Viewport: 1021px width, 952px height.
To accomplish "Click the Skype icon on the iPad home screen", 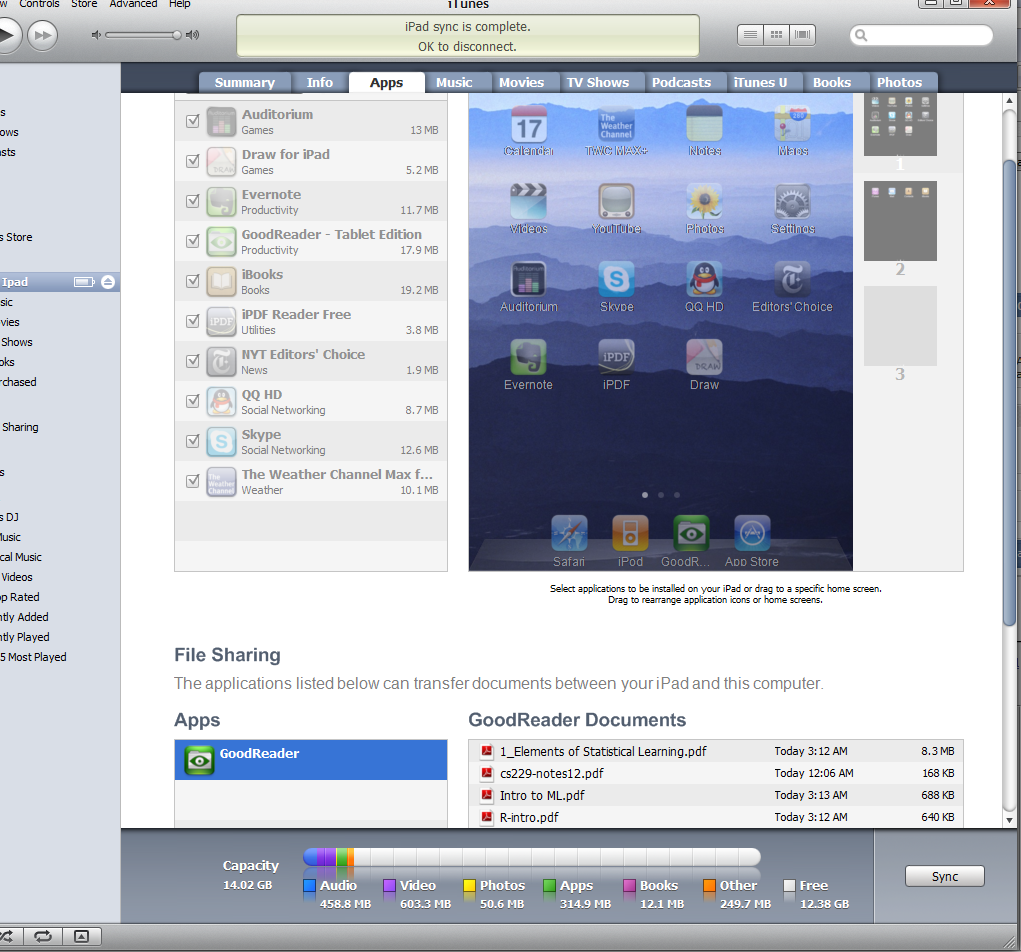I will click(x=616, y=279).
